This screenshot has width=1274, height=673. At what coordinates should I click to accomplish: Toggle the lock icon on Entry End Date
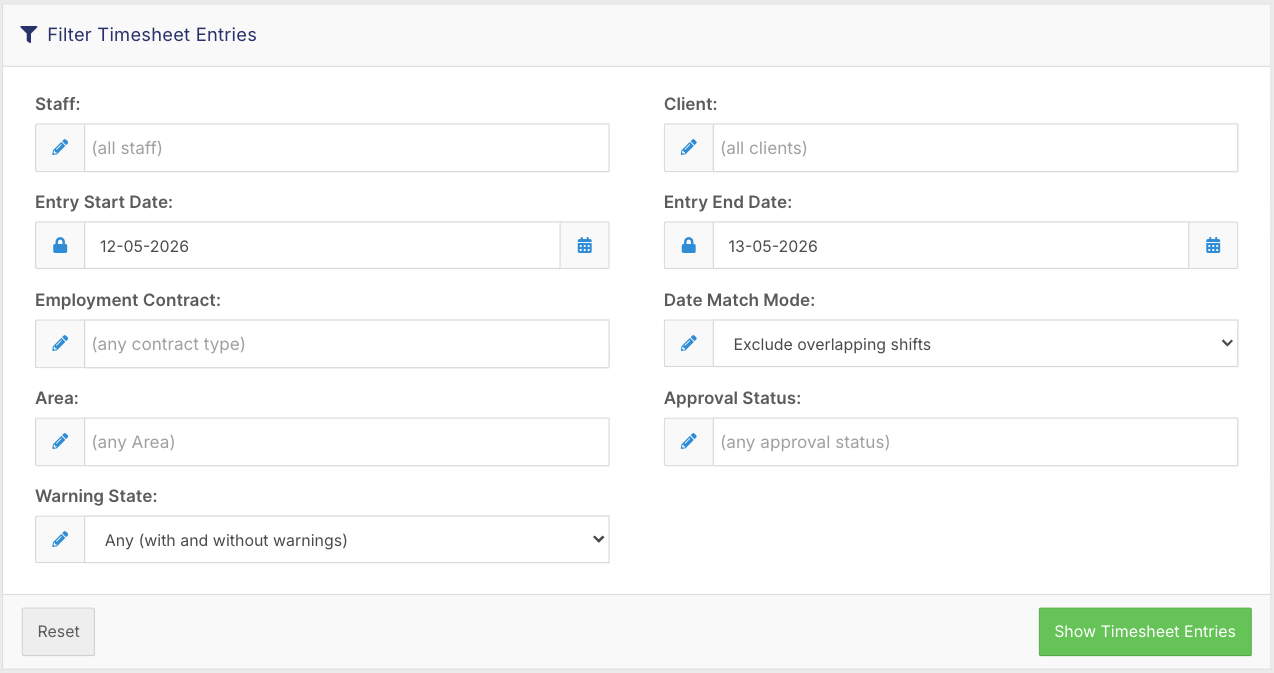point(689,246)
